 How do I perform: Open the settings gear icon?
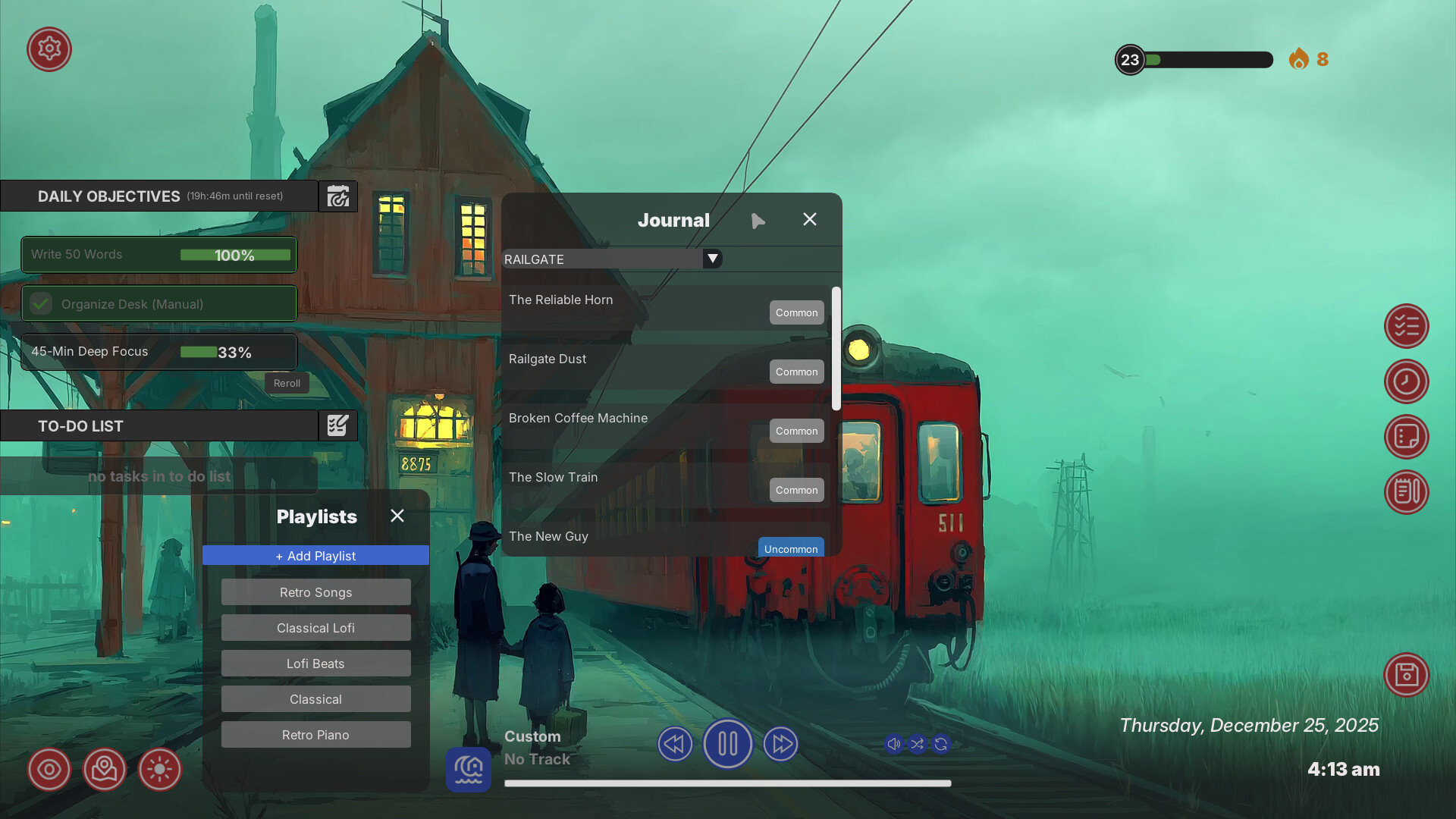(x=49, y=49)
